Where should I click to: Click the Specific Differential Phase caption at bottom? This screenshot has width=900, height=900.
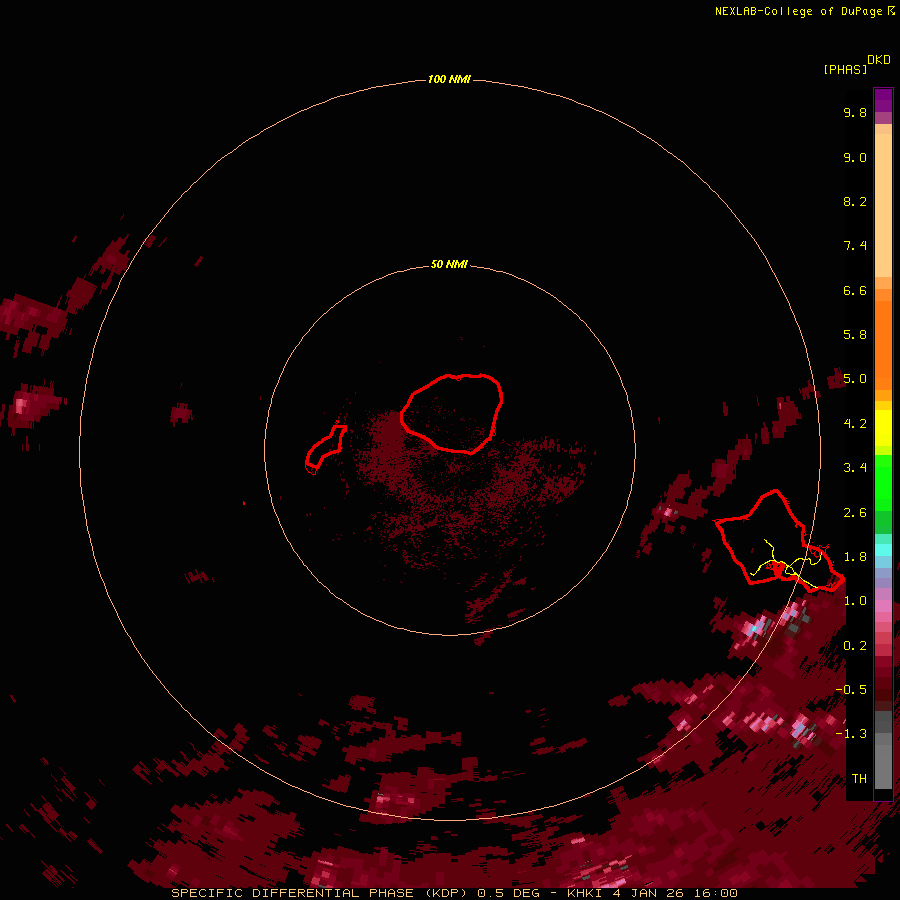tap(454, 893)
